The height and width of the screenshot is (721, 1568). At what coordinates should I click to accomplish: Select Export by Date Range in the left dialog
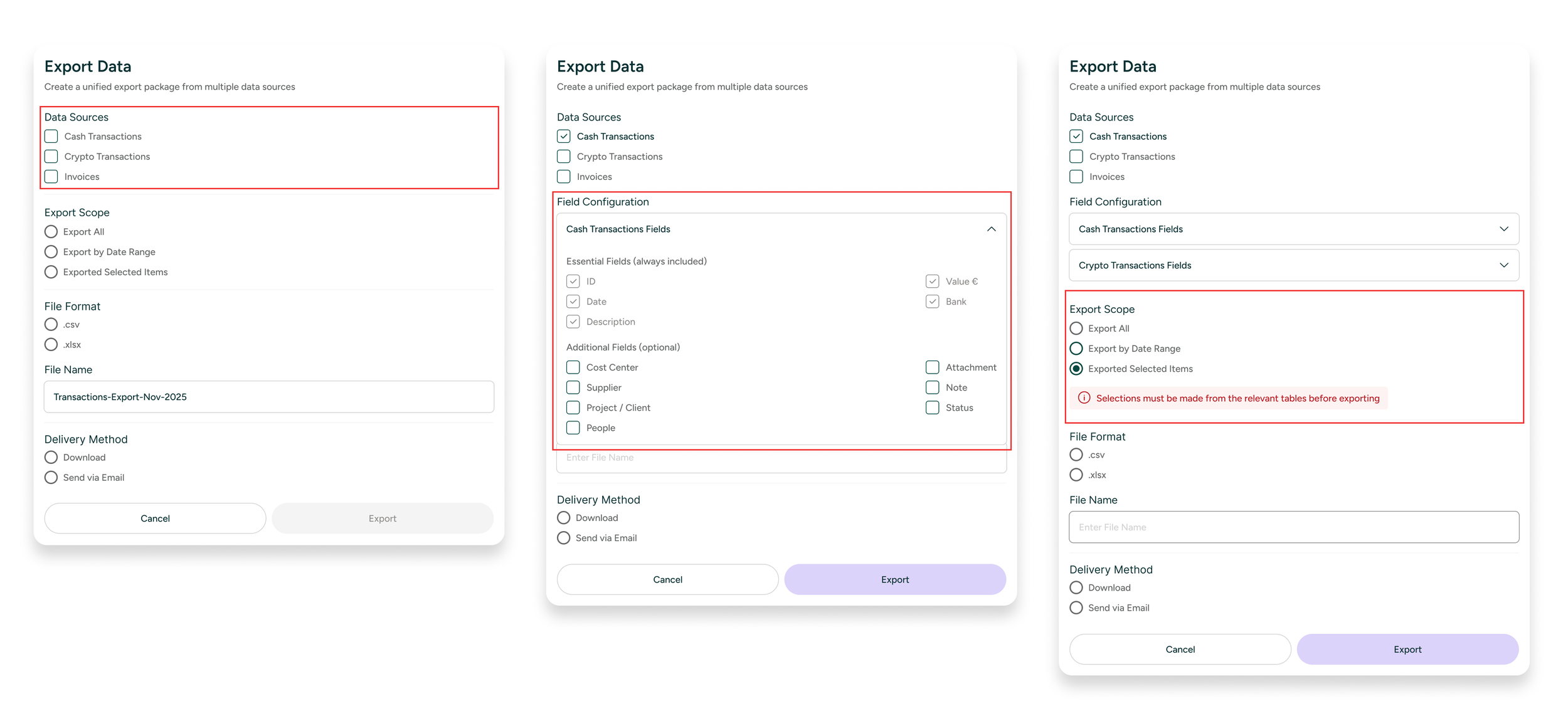click(51, 252)
